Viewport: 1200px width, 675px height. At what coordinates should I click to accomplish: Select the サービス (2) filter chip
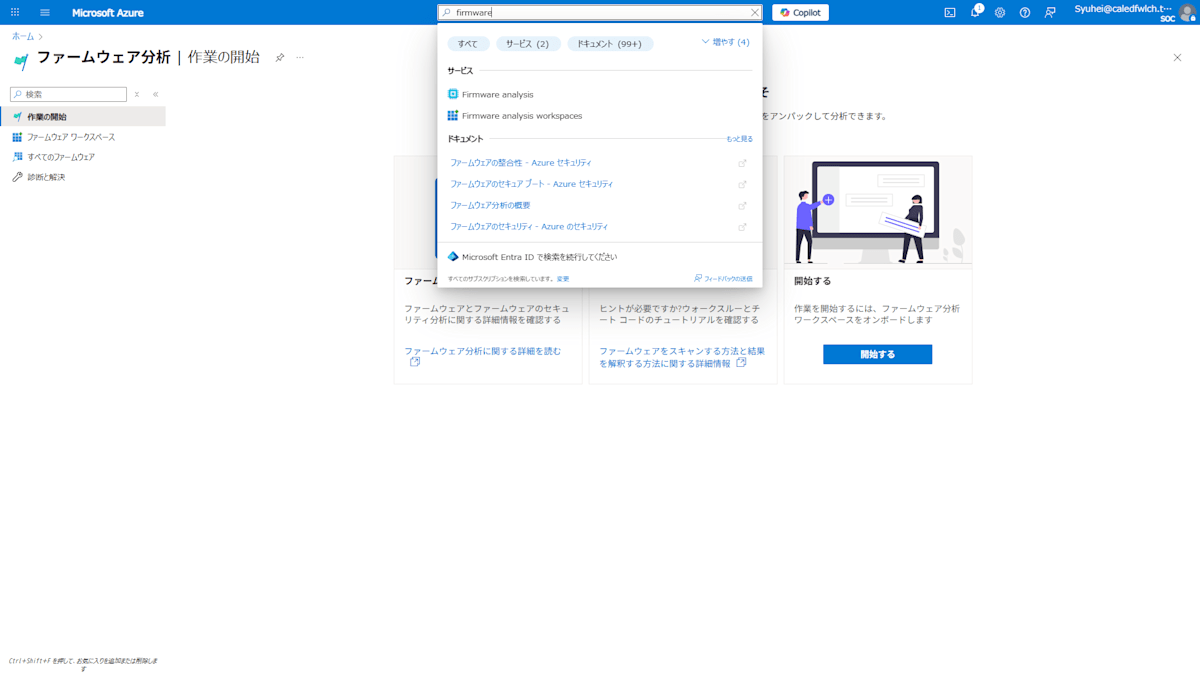click(528, 44)
